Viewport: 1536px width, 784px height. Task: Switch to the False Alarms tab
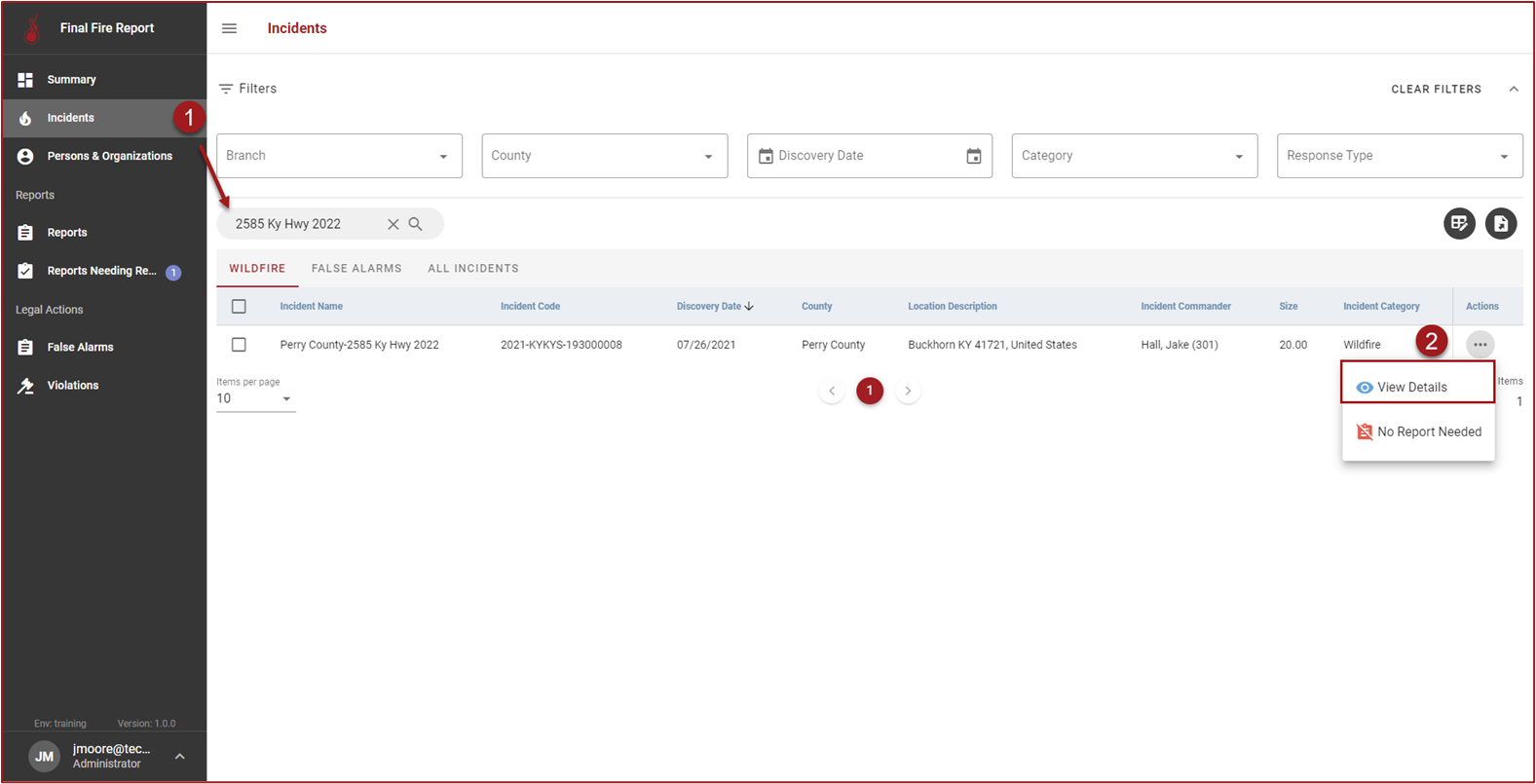tap(356, 269)
